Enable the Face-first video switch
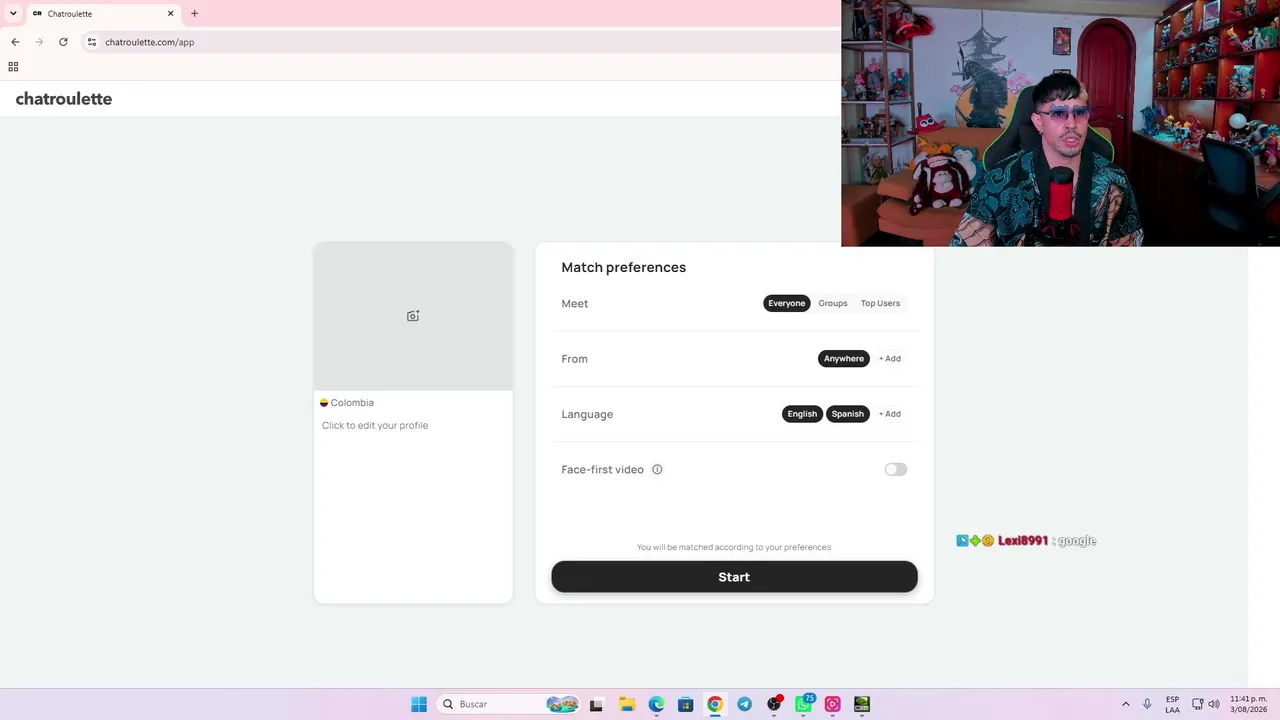The height and width of the screenshot is (720, 1280). tap(895, 469)
